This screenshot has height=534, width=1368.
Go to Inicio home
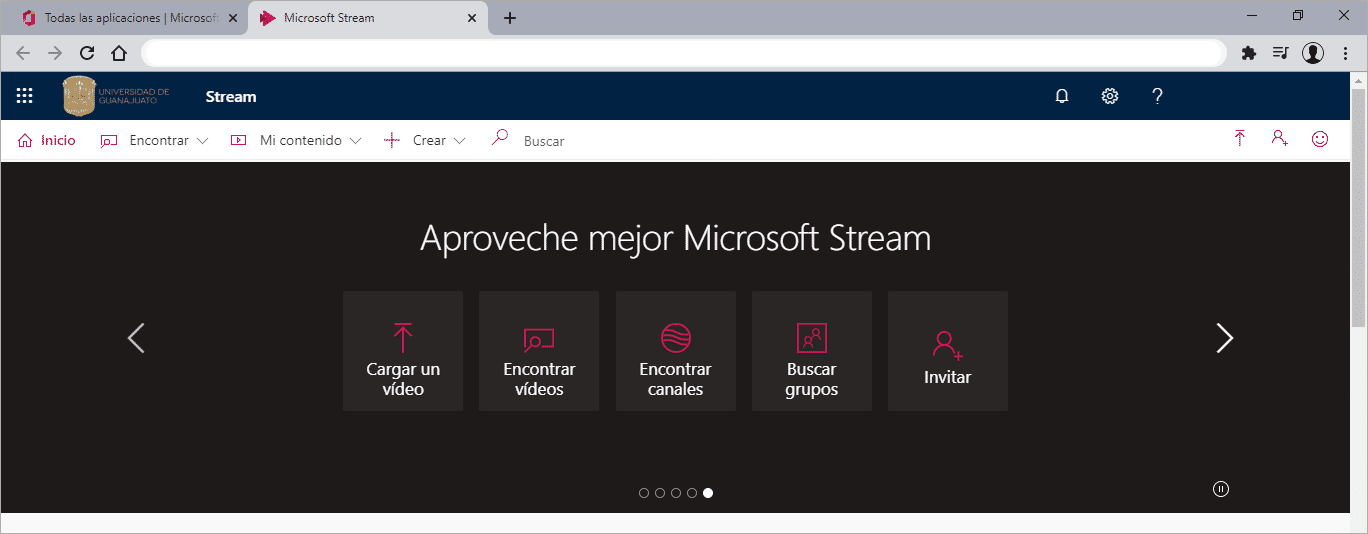[47, 140]
